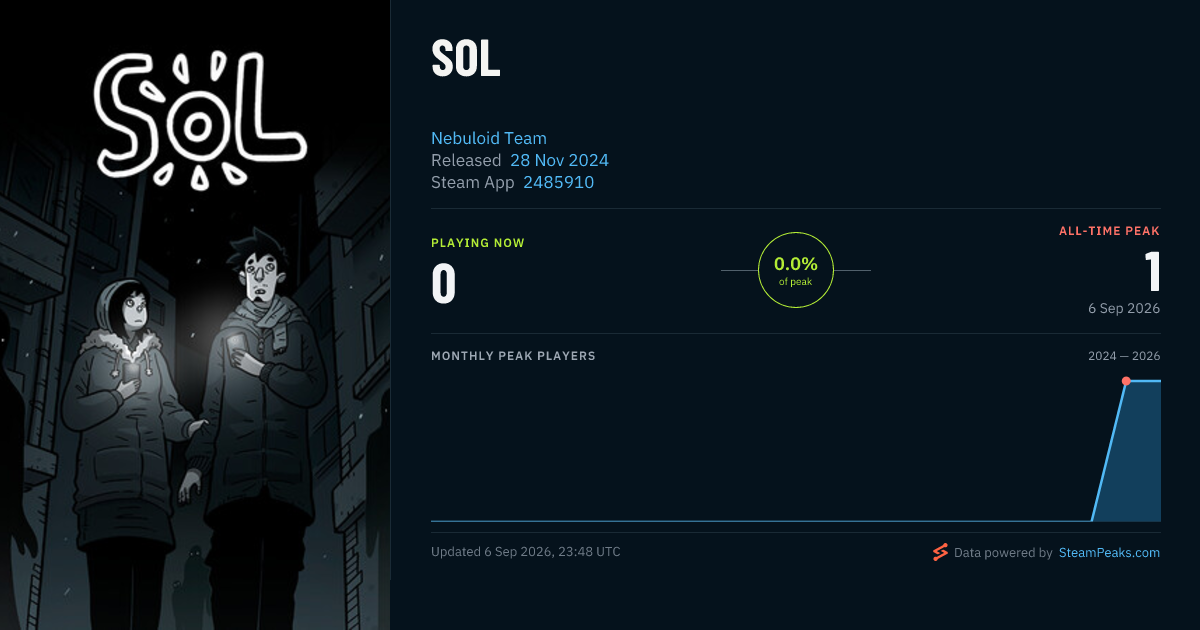Click the All-Time Peak value 1

1152,272
